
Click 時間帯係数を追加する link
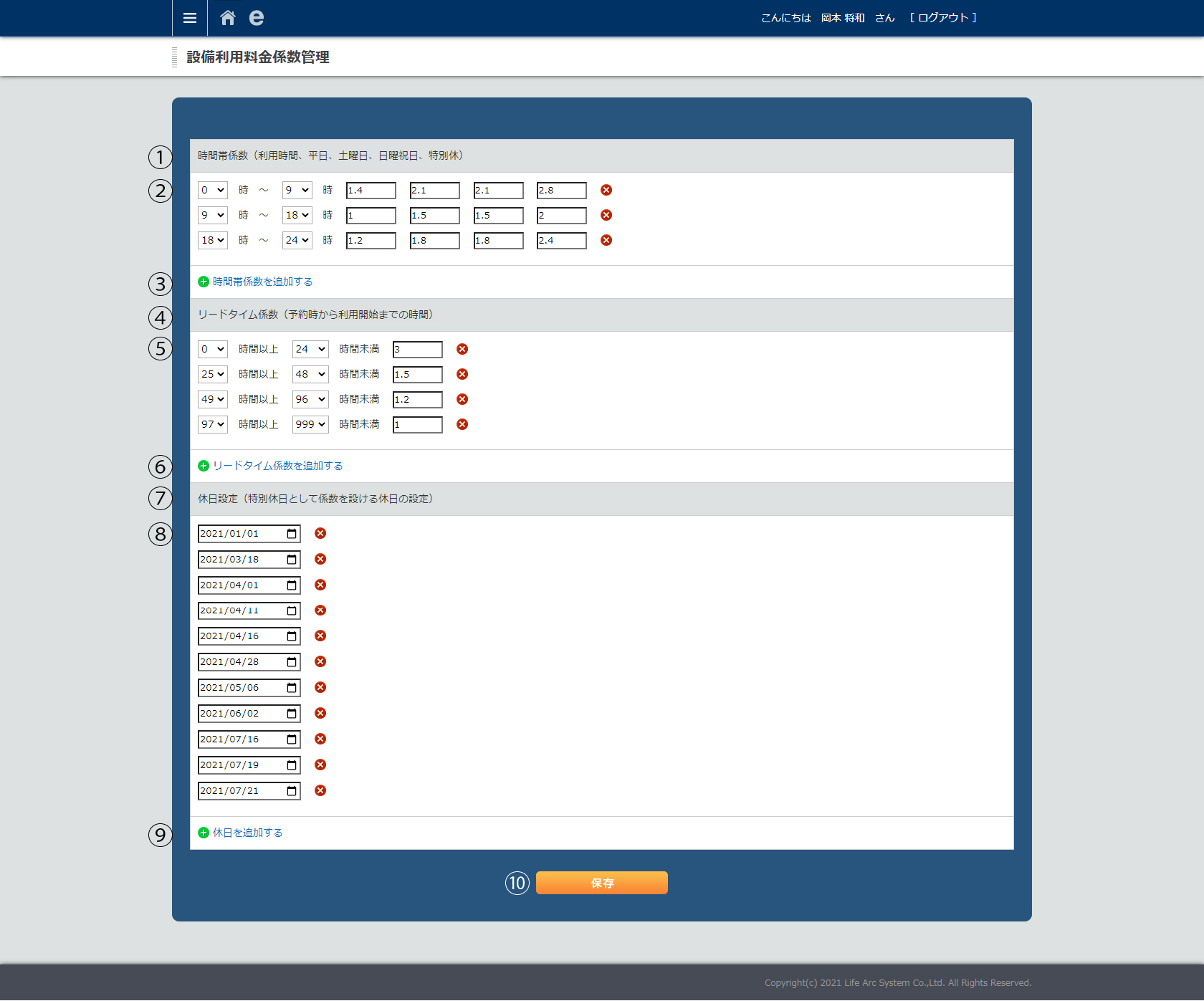[x=262, y=282]
